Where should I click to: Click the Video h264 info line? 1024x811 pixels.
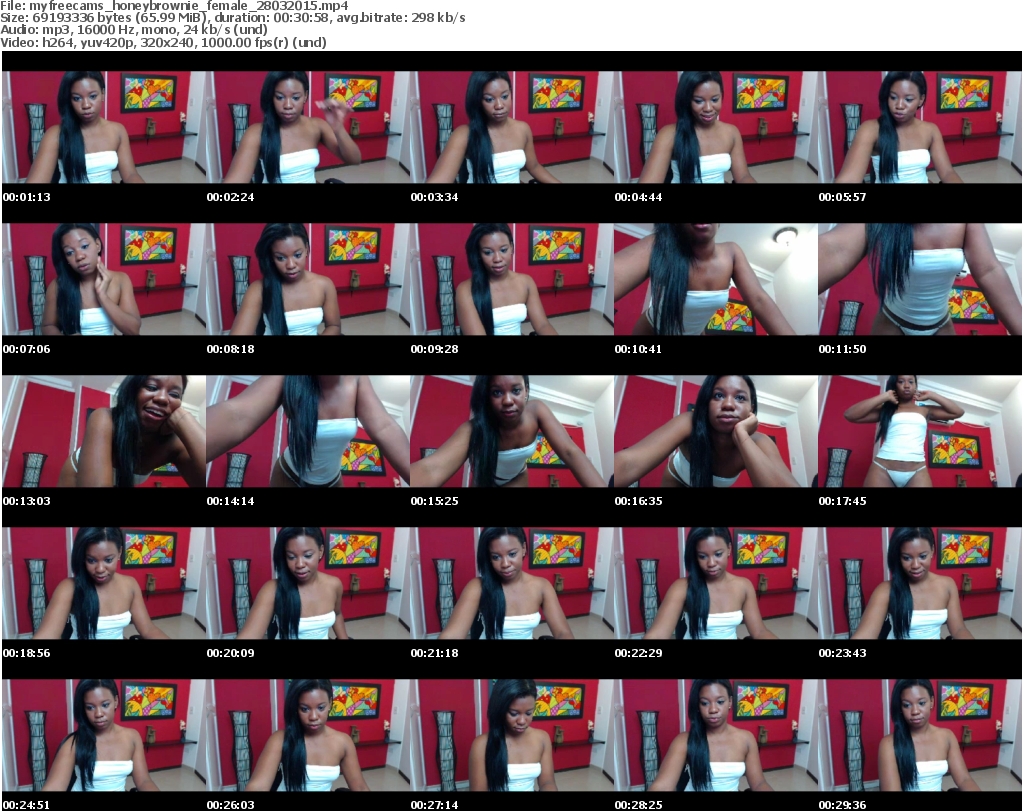point(163,42)
